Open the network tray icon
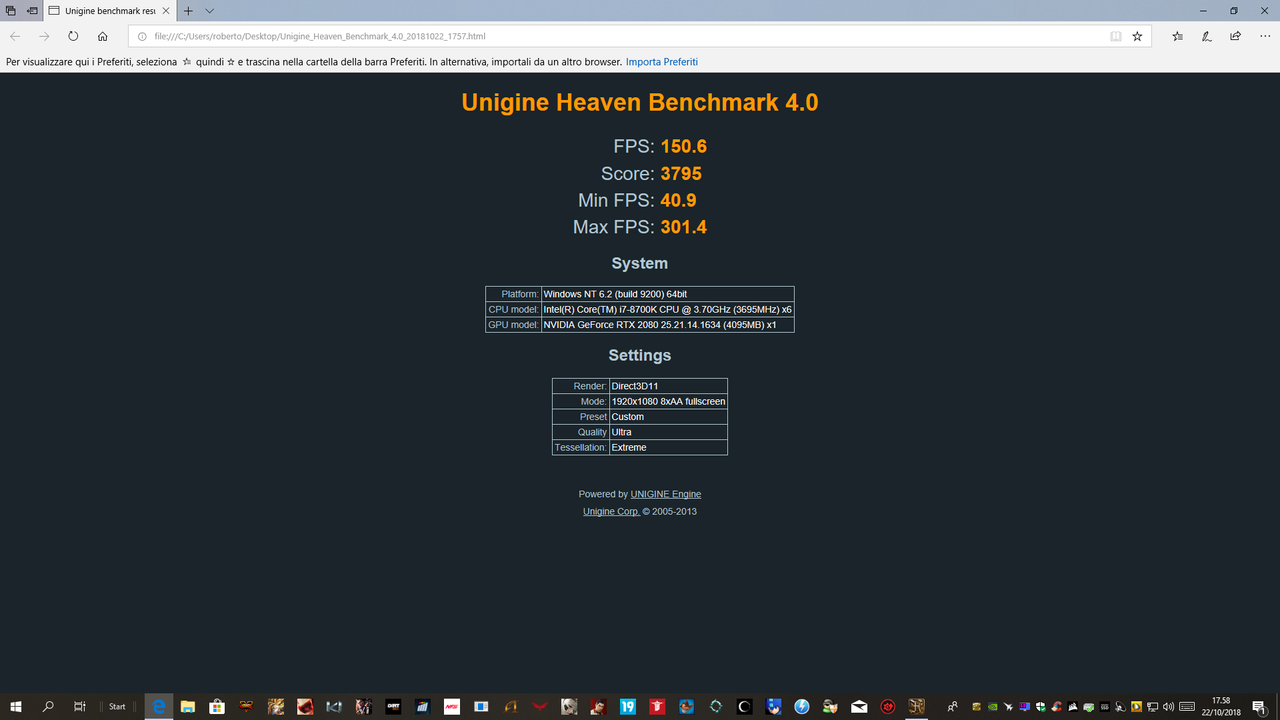 tap(1152, 706)
